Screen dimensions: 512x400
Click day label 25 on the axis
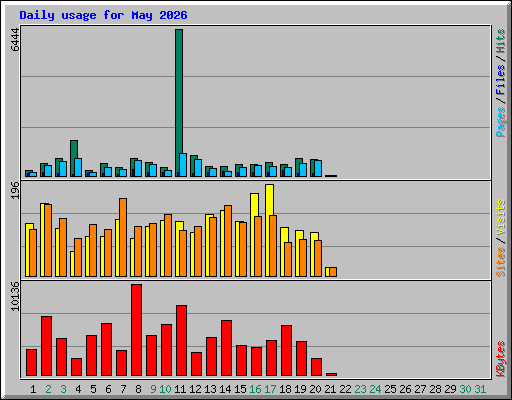pos(390,389)
